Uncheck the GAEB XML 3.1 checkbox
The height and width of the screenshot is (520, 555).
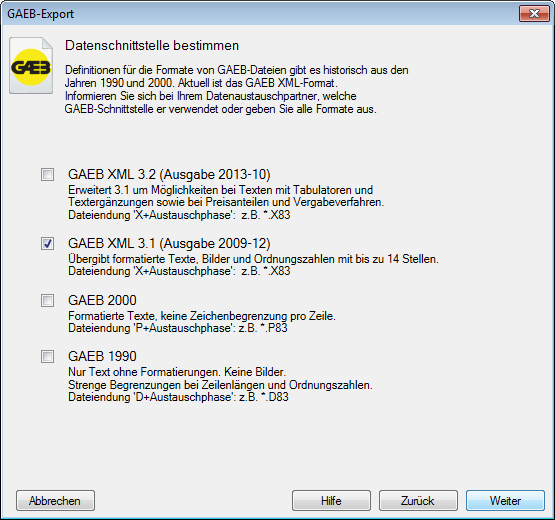(47, 243)
